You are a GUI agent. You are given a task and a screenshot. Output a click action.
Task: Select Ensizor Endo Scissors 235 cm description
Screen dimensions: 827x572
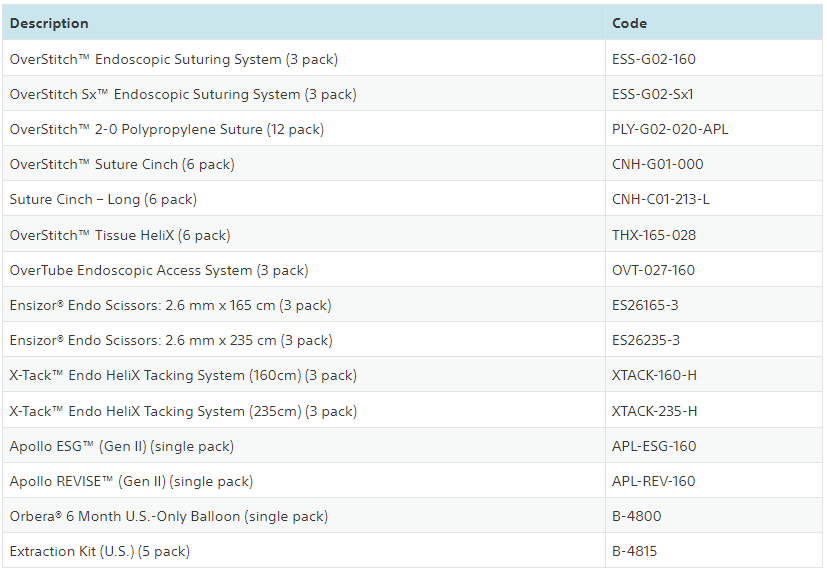170,340
